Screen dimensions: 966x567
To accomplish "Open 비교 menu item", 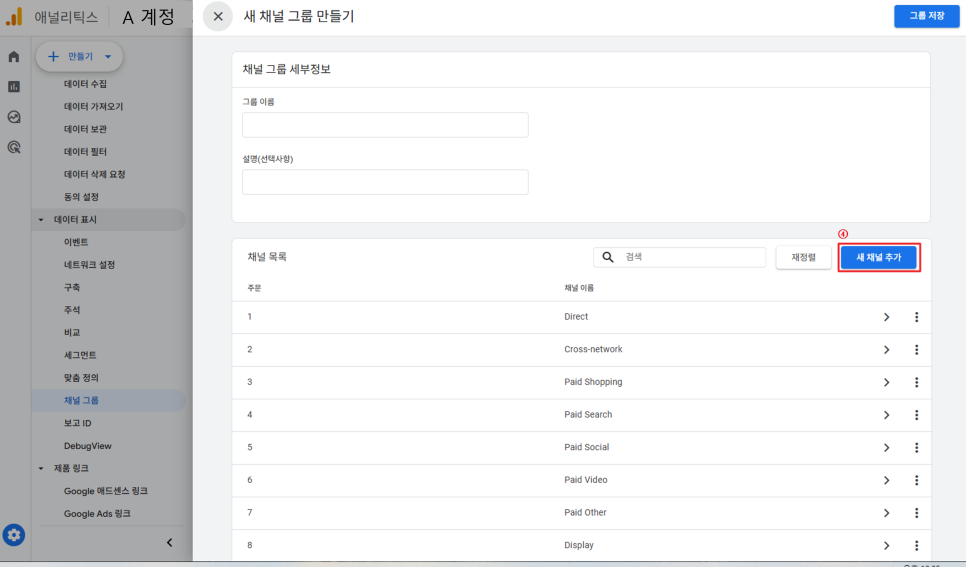I will (x=72, y=332).
